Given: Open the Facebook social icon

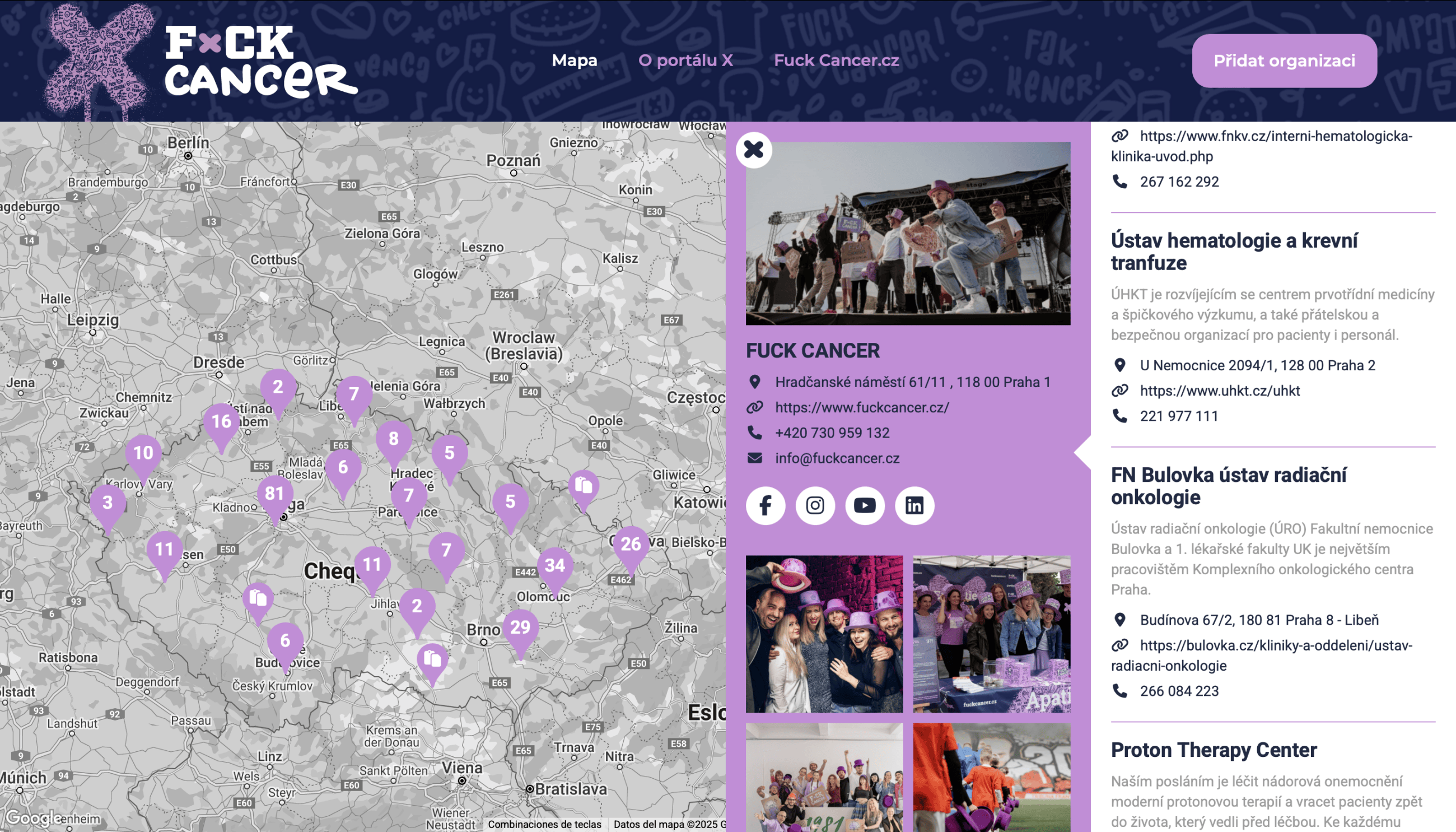Looking at the screenshot, I should (765, 505).
